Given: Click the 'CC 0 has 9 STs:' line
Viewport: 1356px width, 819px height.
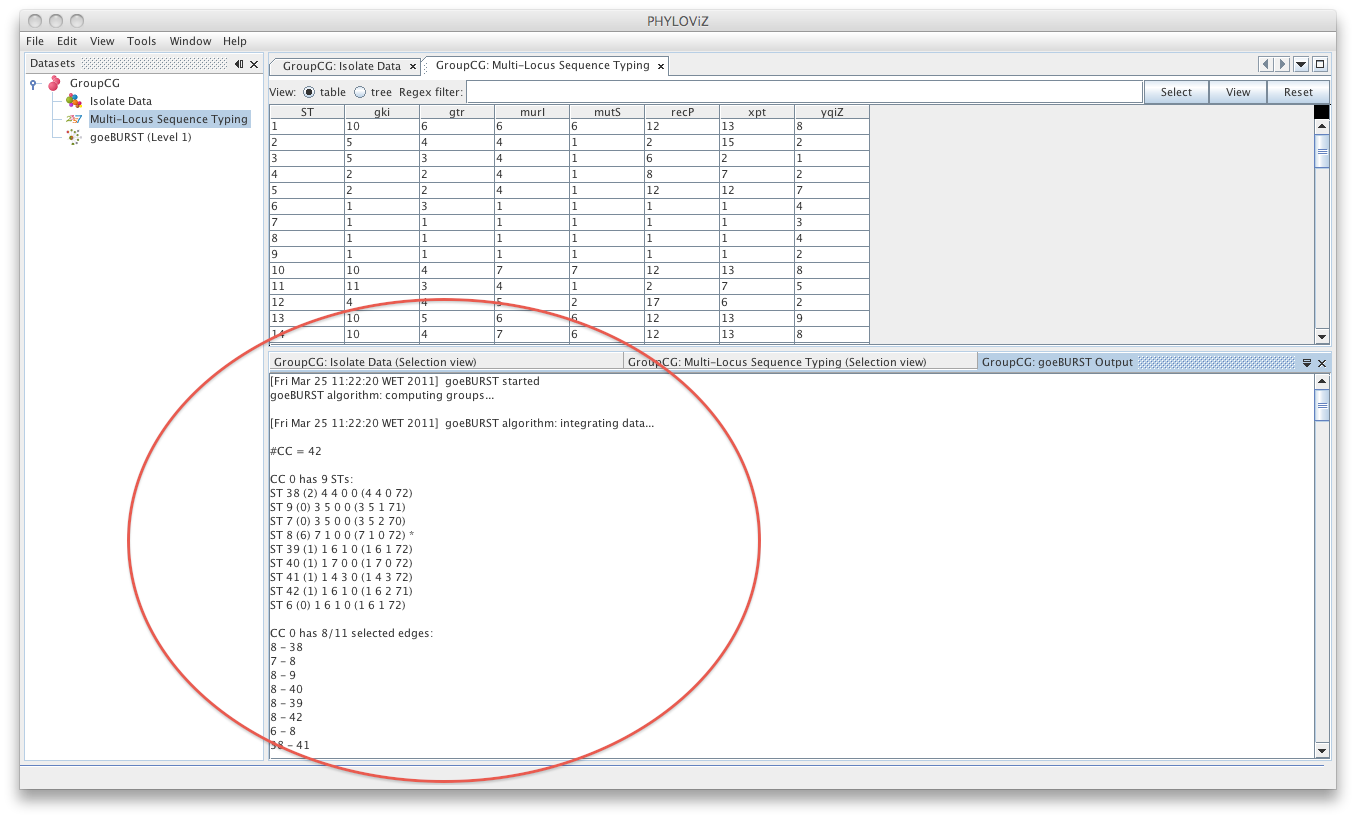Looking at the screenshot, I should click(x=311, y=479).
